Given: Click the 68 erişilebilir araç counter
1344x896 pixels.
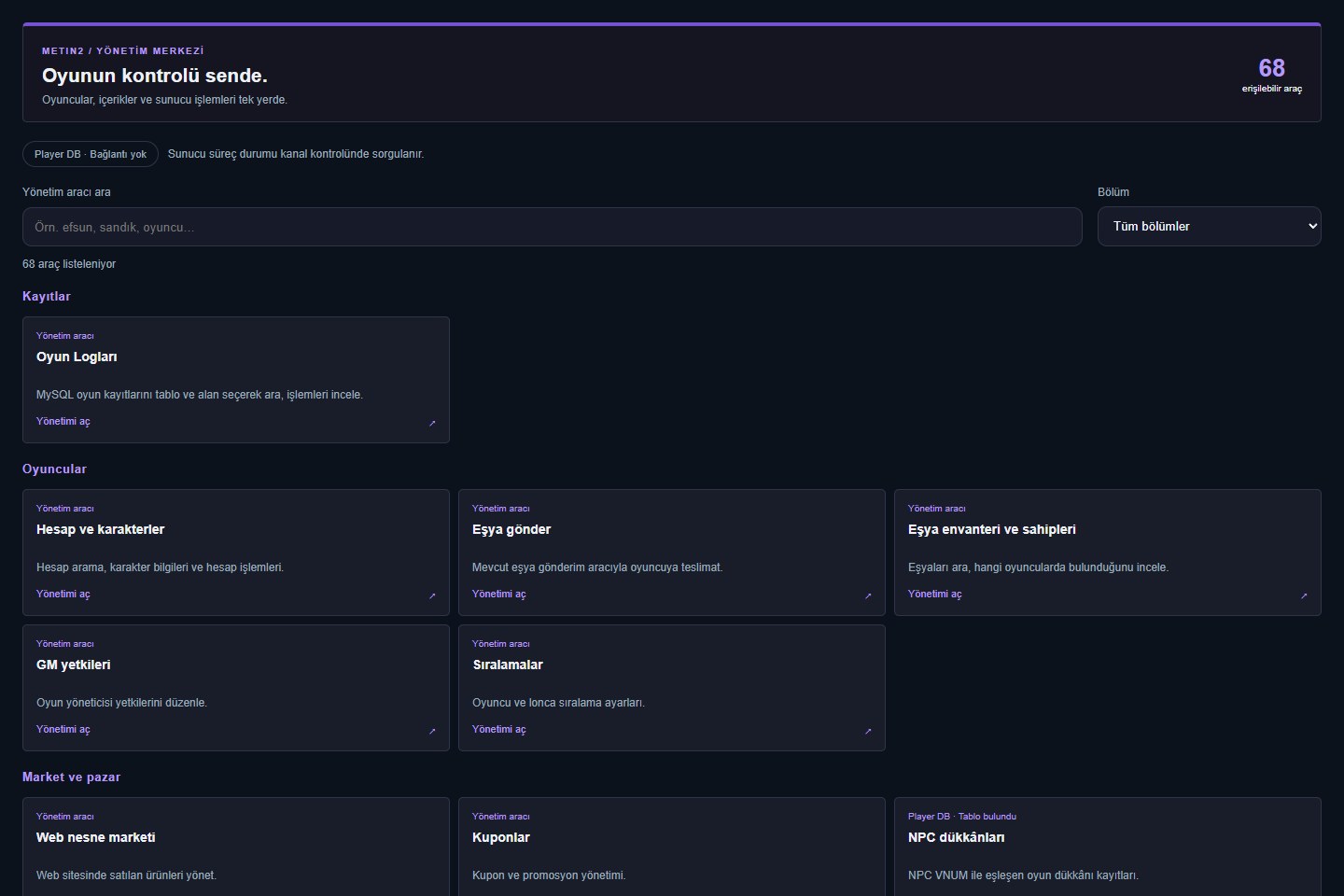Looking at the screenshot, I should coord(1271,75).
